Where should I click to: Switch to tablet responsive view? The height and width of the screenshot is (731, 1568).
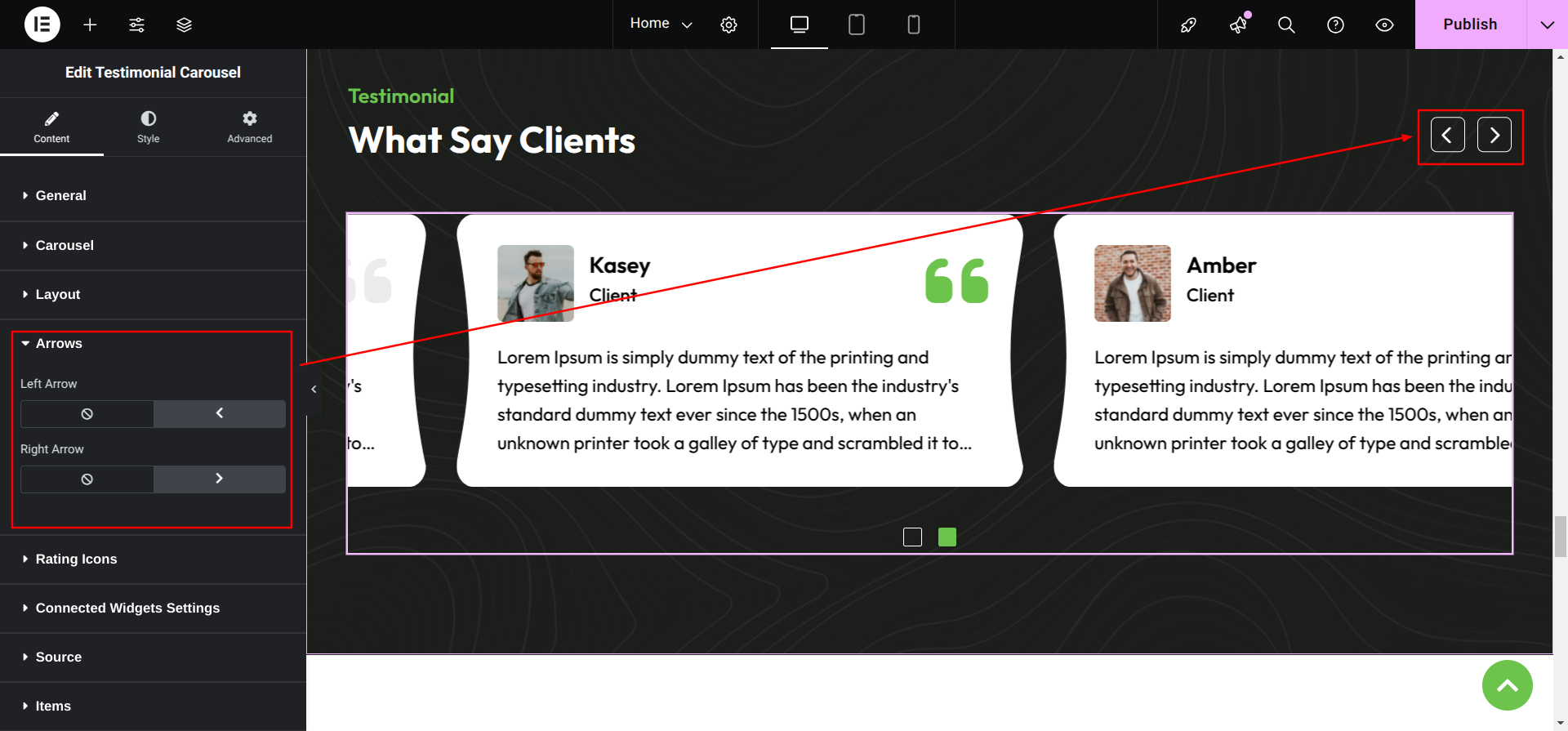pyautogui.click(x=857, y=25)
